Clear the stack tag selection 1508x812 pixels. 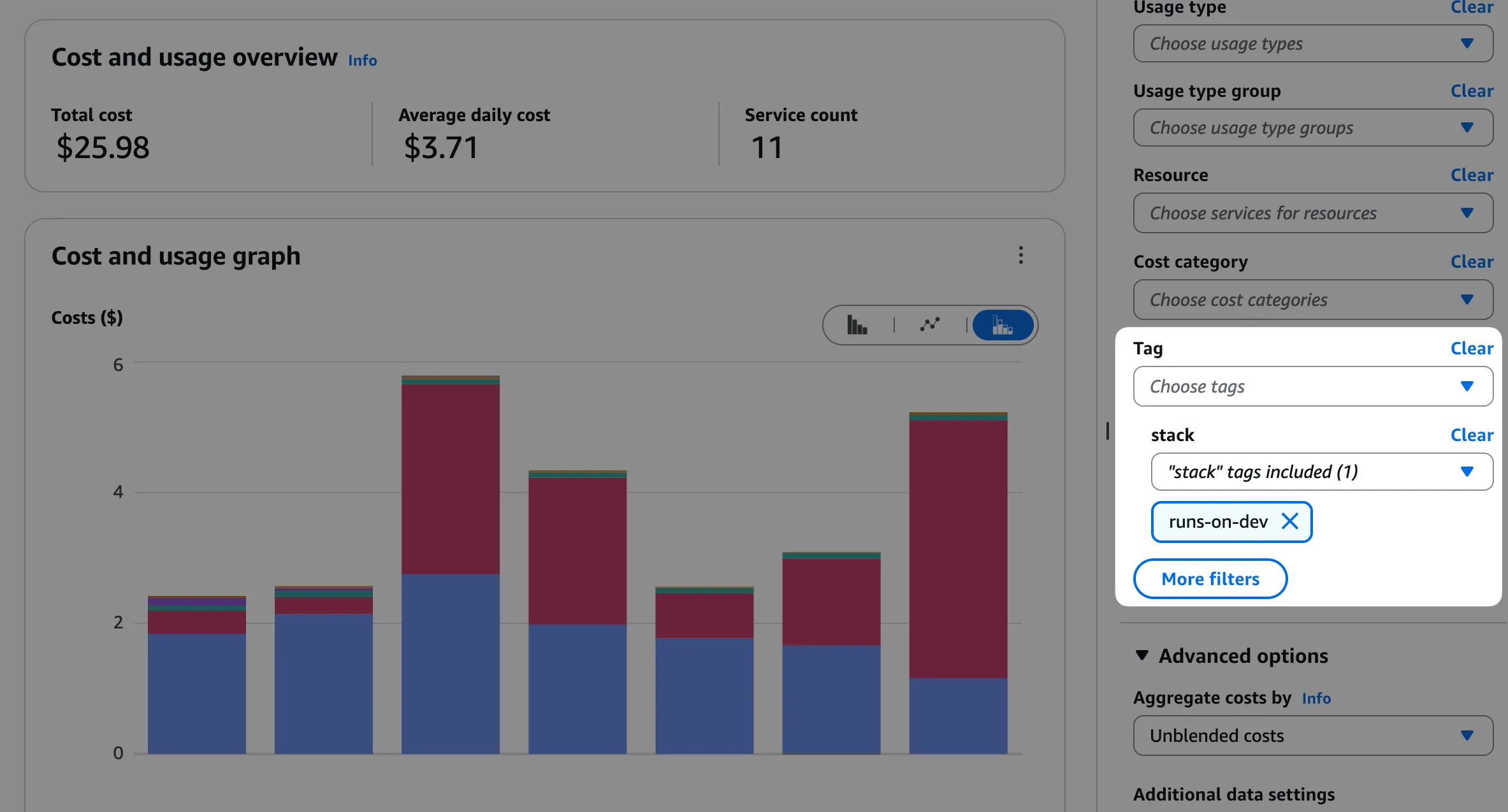pyautogui.click(x=1471, y=435)
